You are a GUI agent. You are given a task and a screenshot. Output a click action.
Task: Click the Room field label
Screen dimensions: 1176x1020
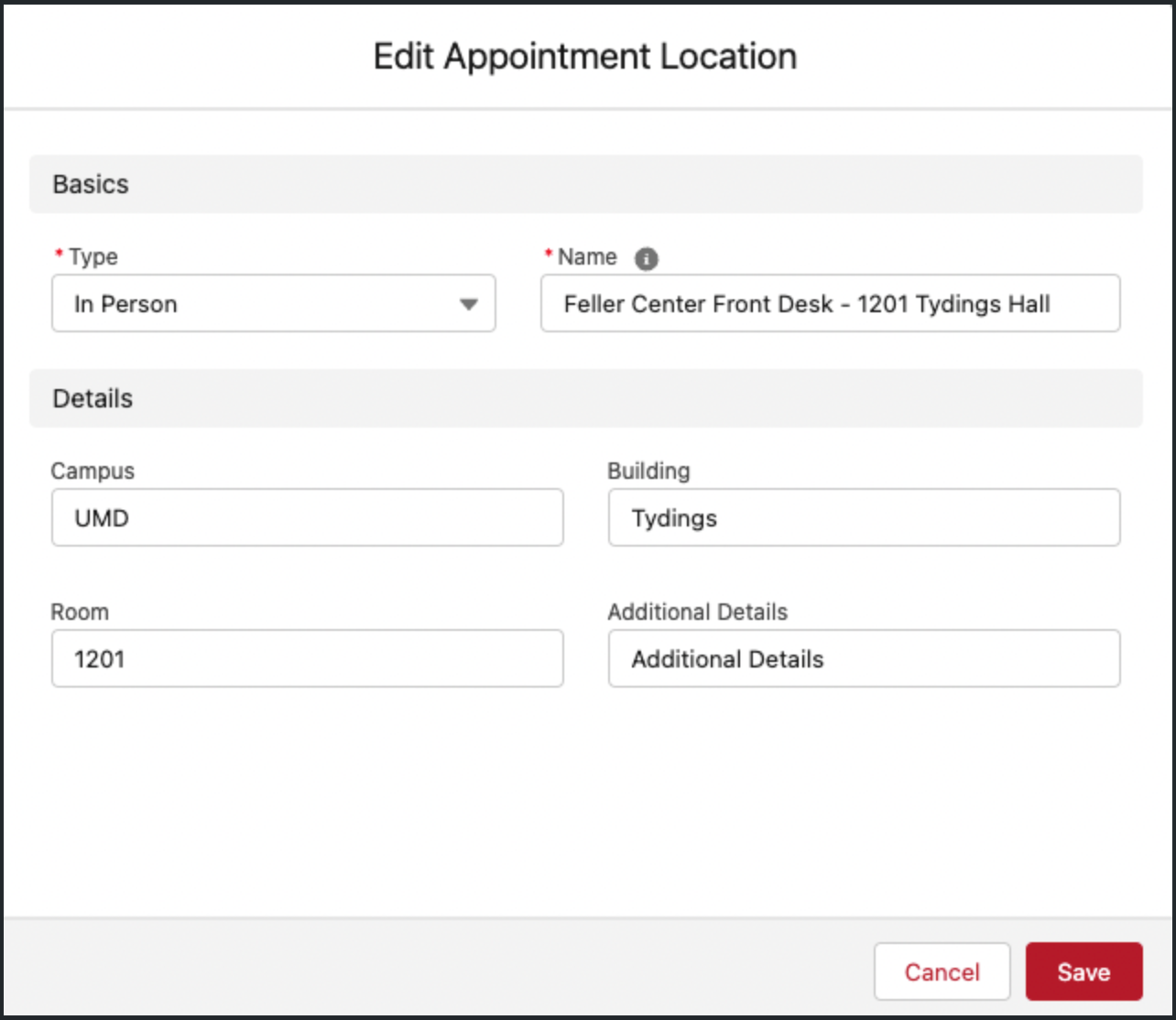80,612
